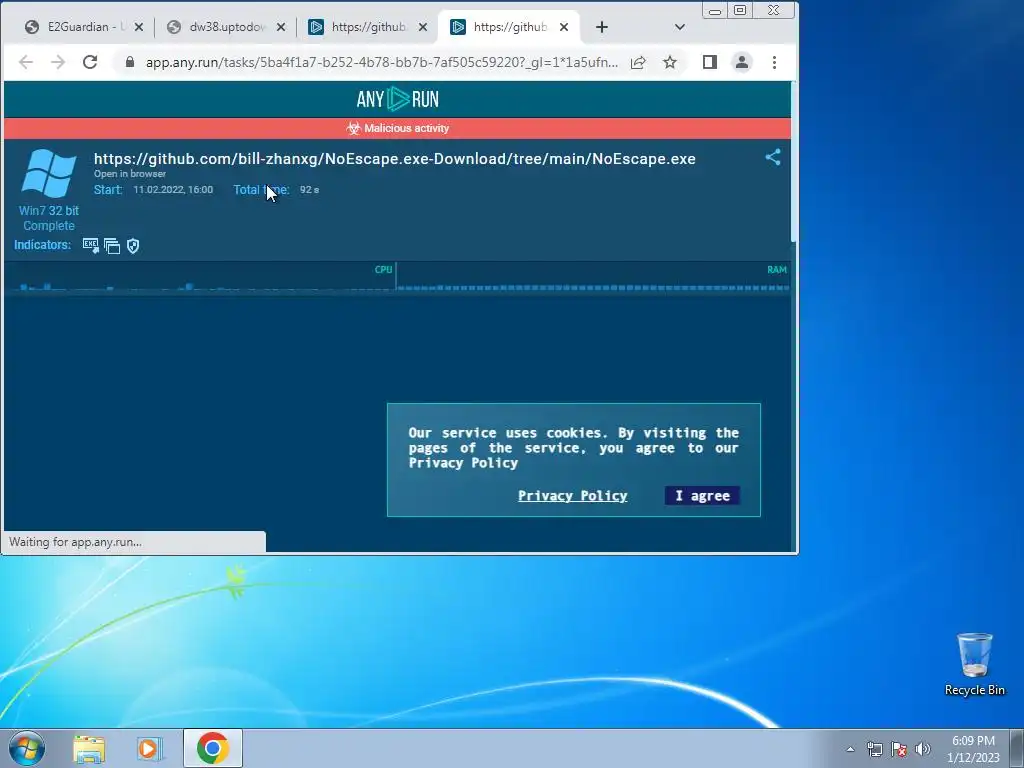
Task: Close the E2Guardian tab
Action: (x=138, y=27)
